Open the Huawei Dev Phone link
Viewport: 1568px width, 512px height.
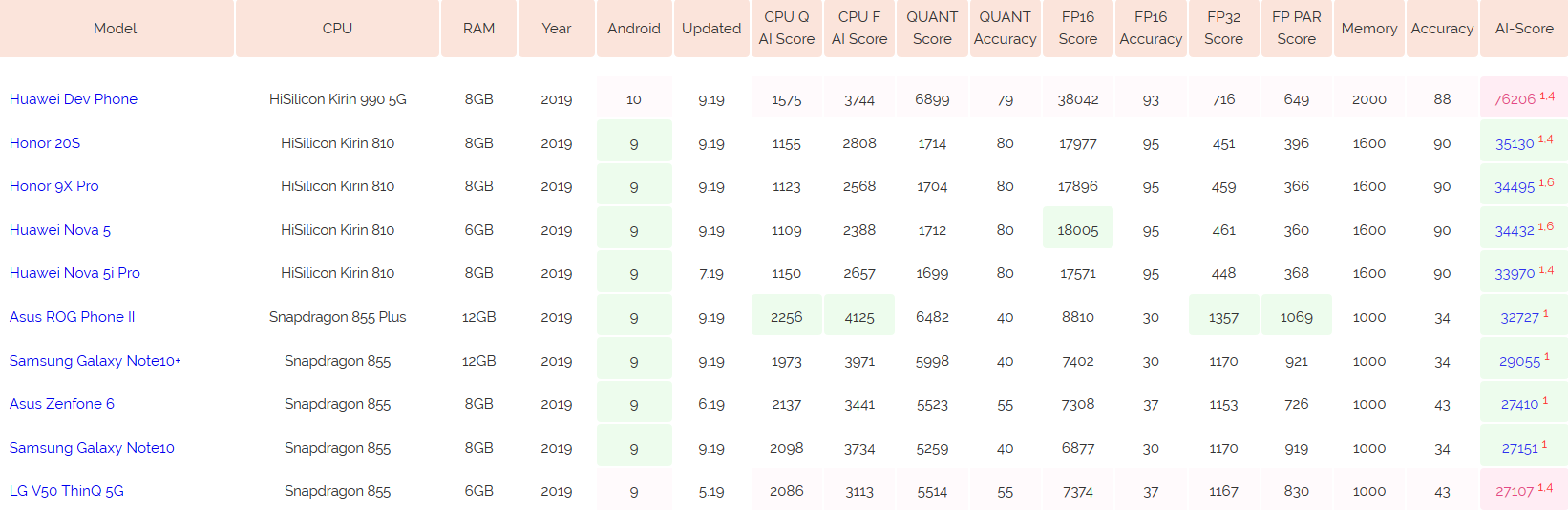tap(74, 99)
